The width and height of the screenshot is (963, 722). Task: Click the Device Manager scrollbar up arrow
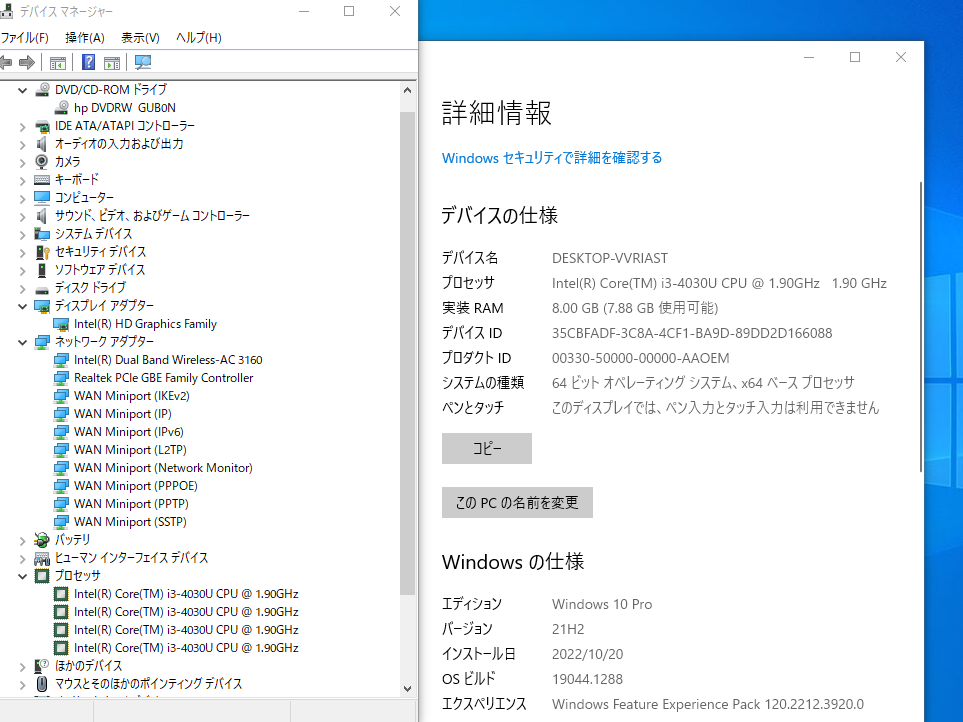coord(407,90)
